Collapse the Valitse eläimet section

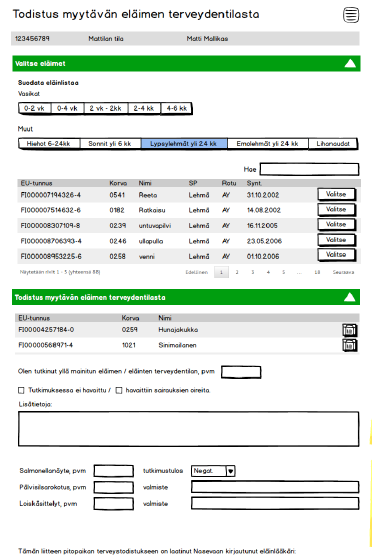click(350, 64)
